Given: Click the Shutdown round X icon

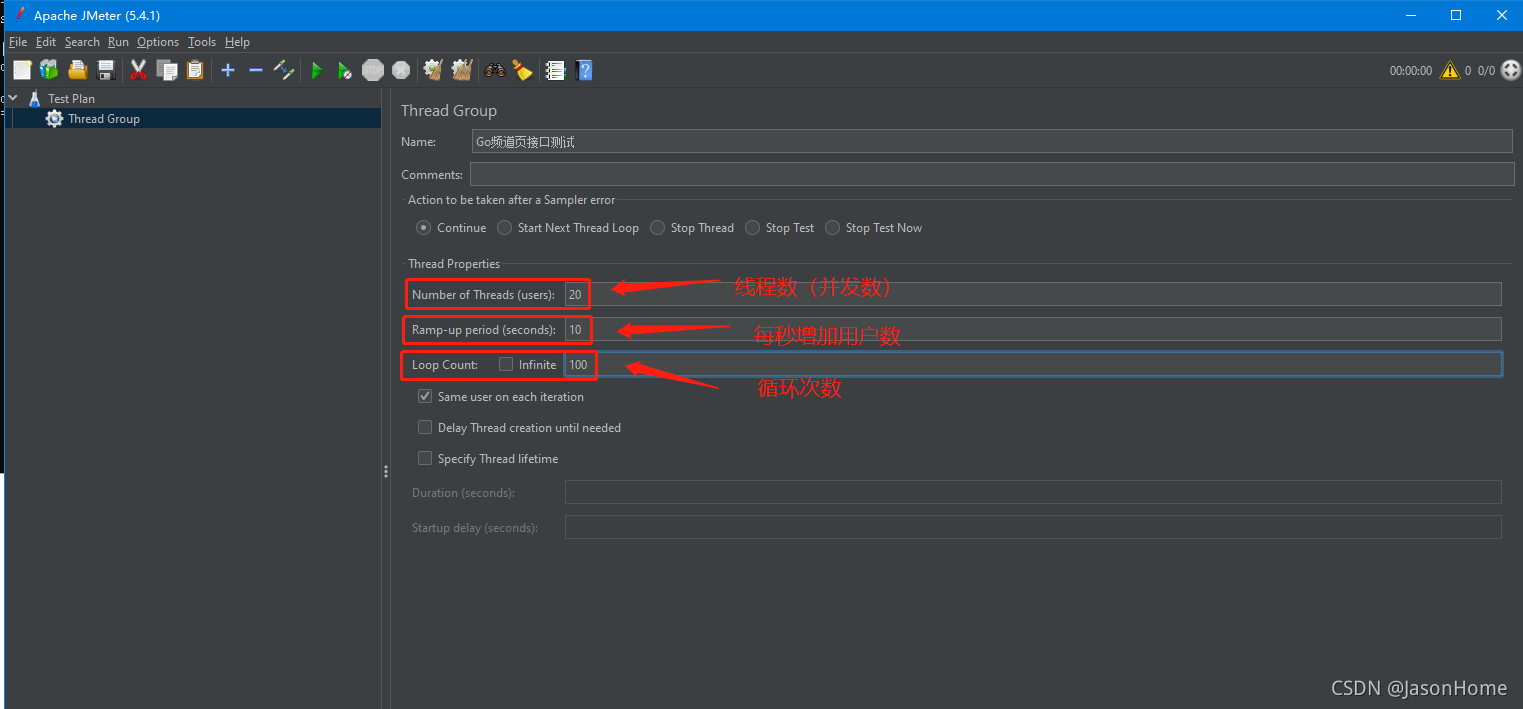Looking at the screenshot, I should [x=401, y=70].
